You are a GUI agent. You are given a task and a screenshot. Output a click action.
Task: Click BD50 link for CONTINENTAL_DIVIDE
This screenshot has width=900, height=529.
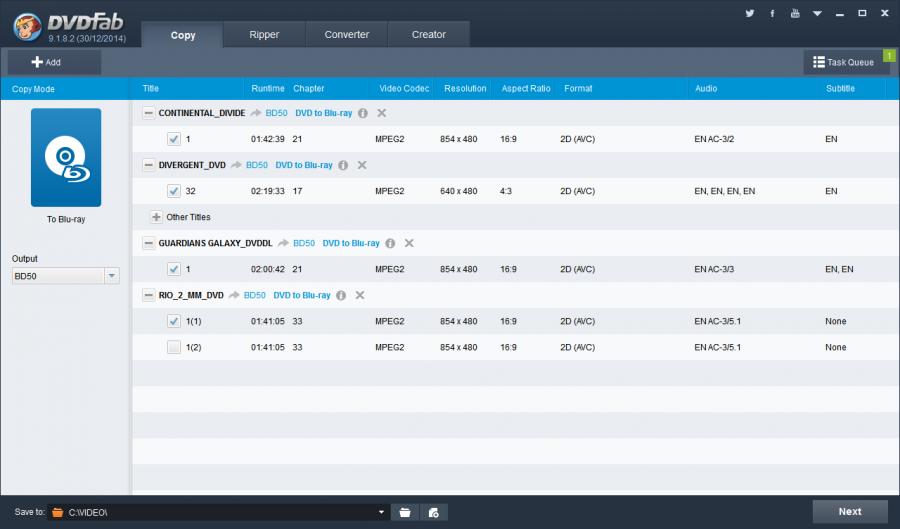point(277,113)
